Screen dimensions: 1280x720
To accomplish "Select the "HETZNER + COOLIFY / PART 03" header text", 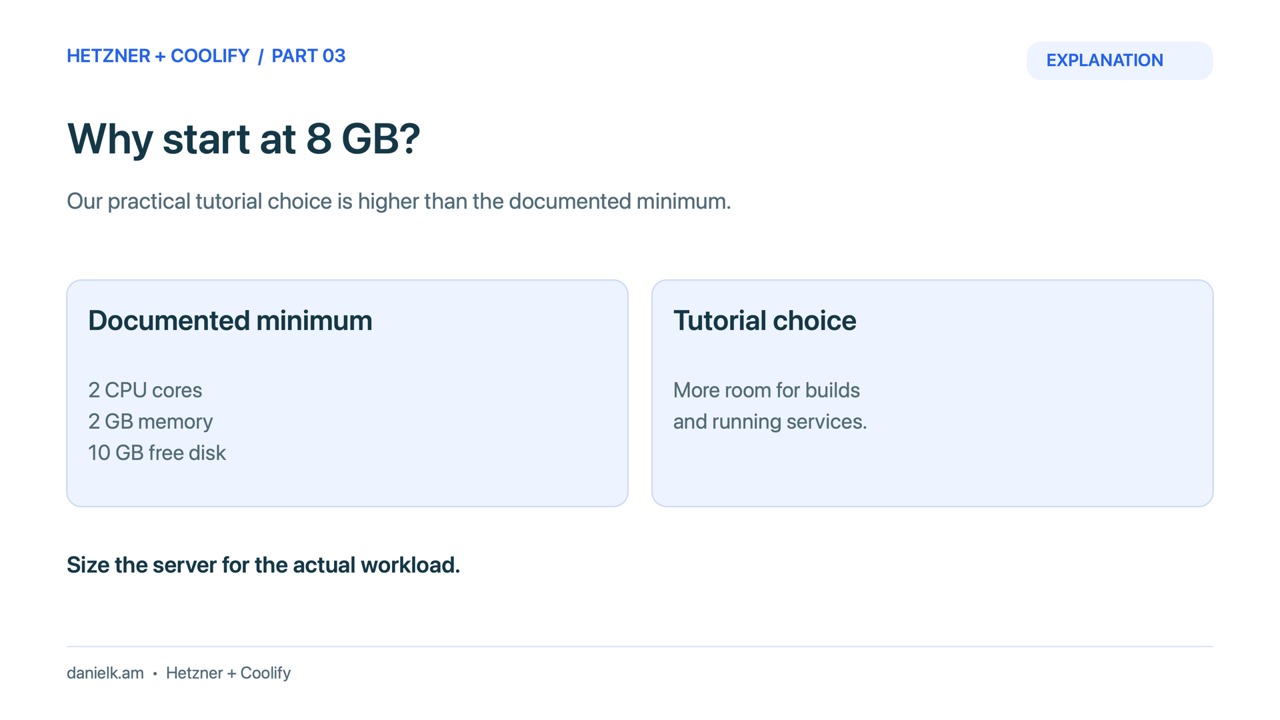I will tap(206, 56).
